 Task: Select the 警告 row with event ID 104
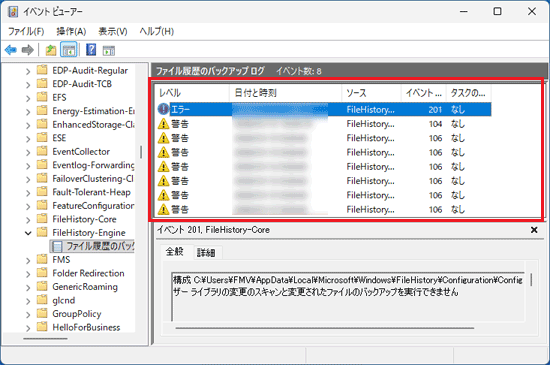pyautogui.click(x=324, y=124)
